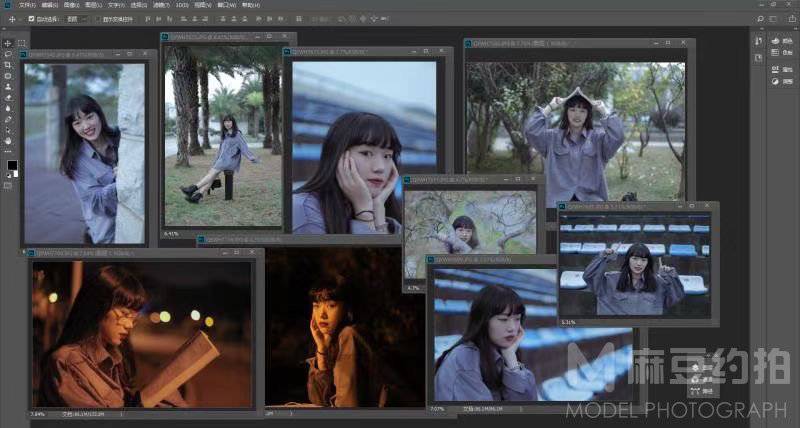Image resolution: width=800 pixels, height=428 pixels.
Task: Open the Move tool preset picker arrow
Action: point(20,19)
